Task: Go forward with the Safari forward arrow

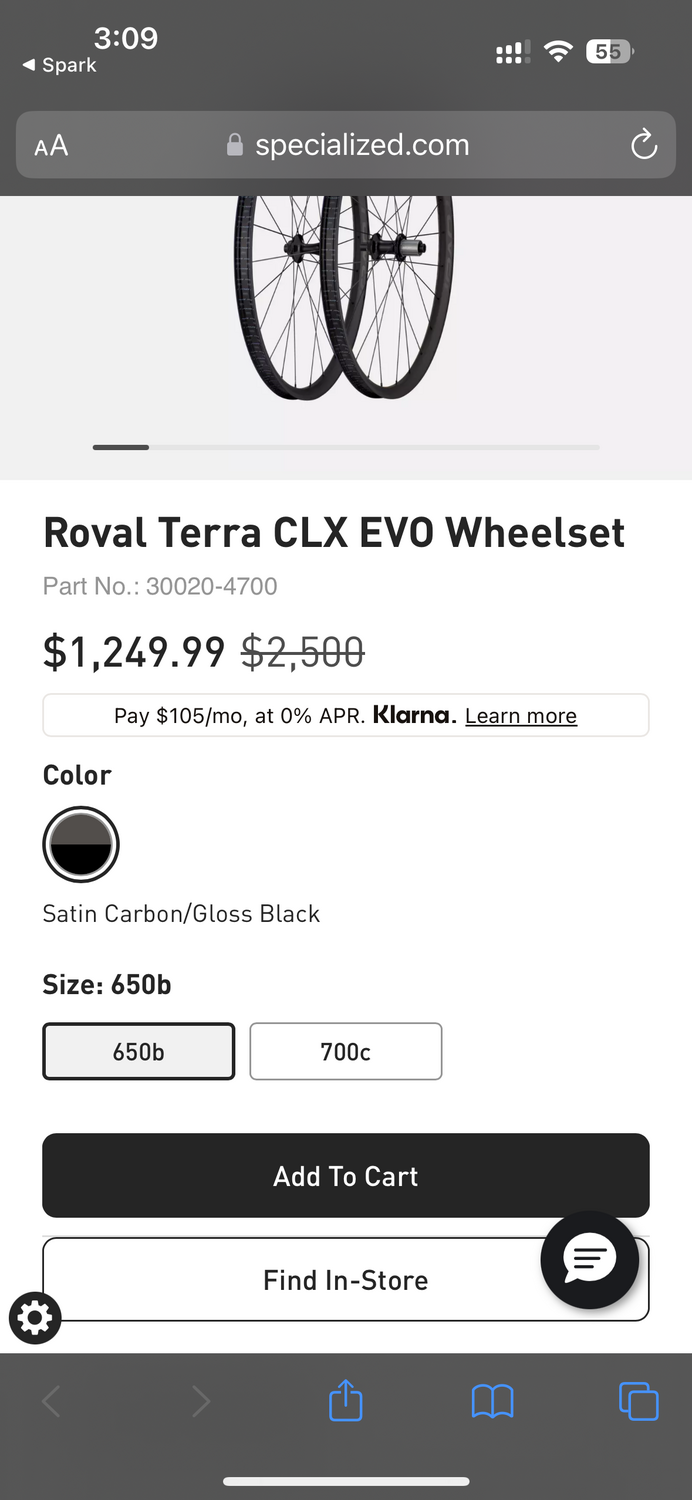Action: click(200, 1401)
